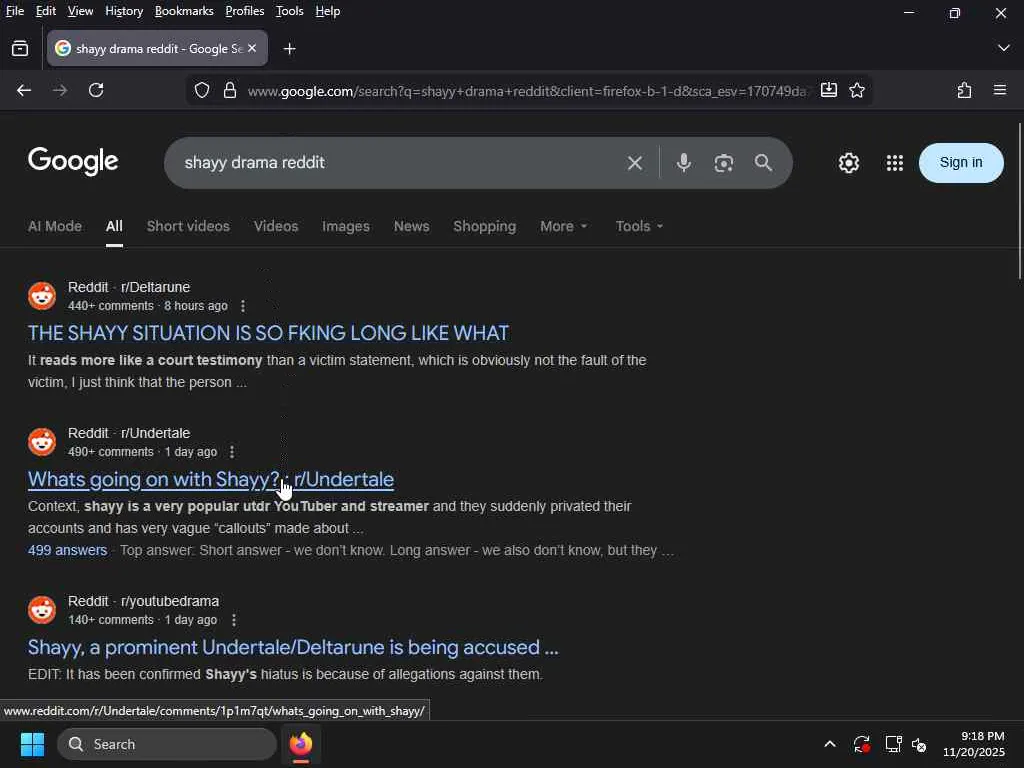Bookmark this page with the star icon

click(857, 90)
